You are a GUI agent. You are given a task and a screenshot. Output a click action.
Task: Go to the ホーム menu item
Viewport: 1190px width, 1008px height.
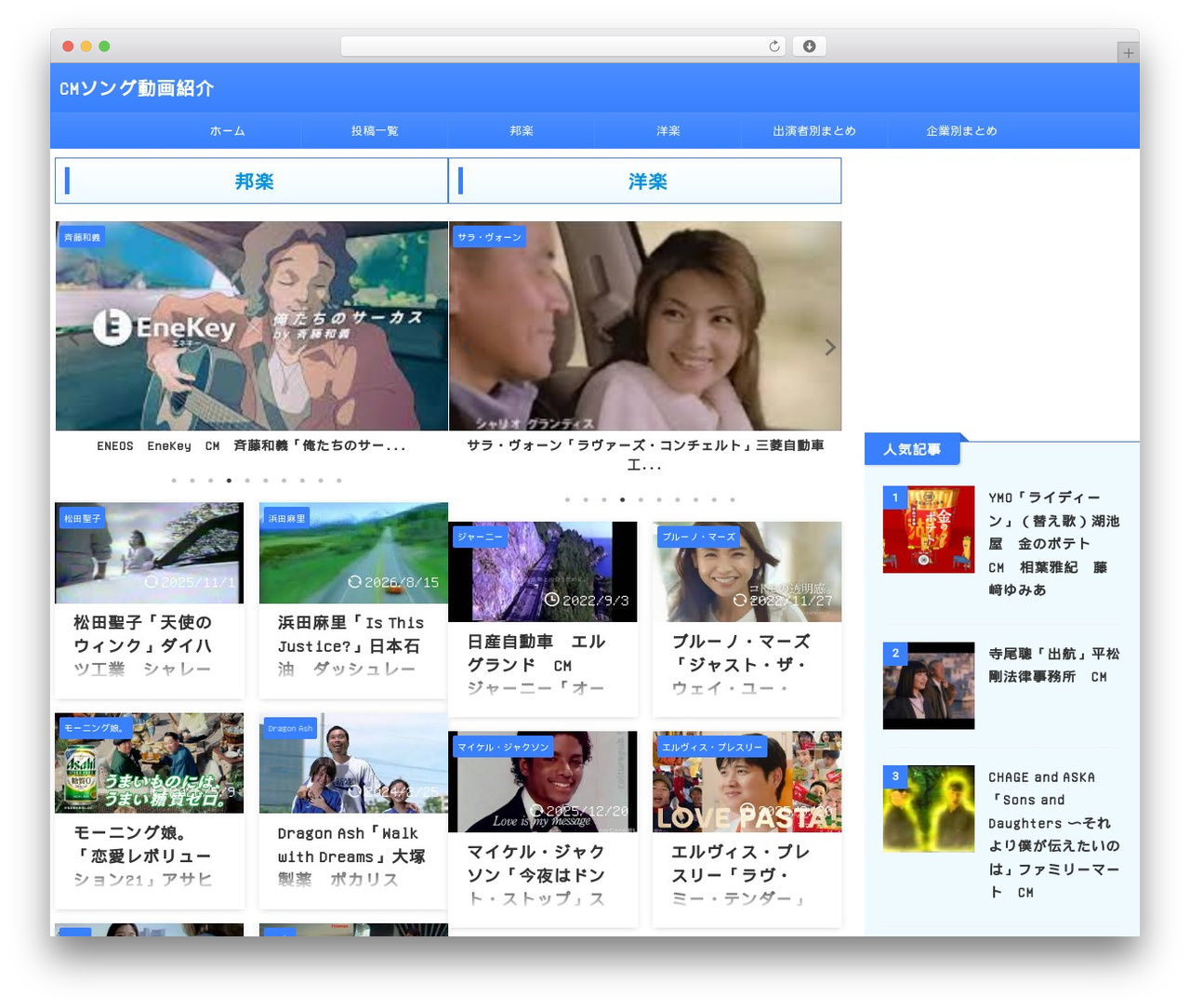pyautogui.click(x=228, y=131)
